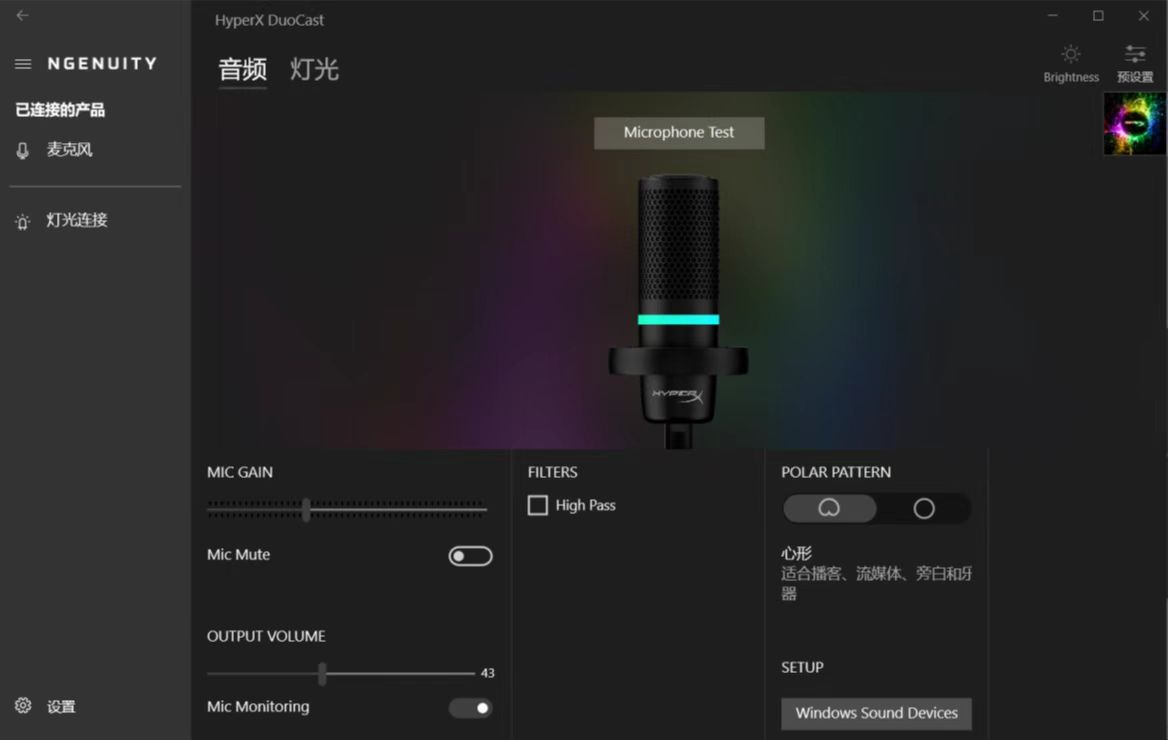Click the Mic Gain slider track

click(x=347, y=510)
